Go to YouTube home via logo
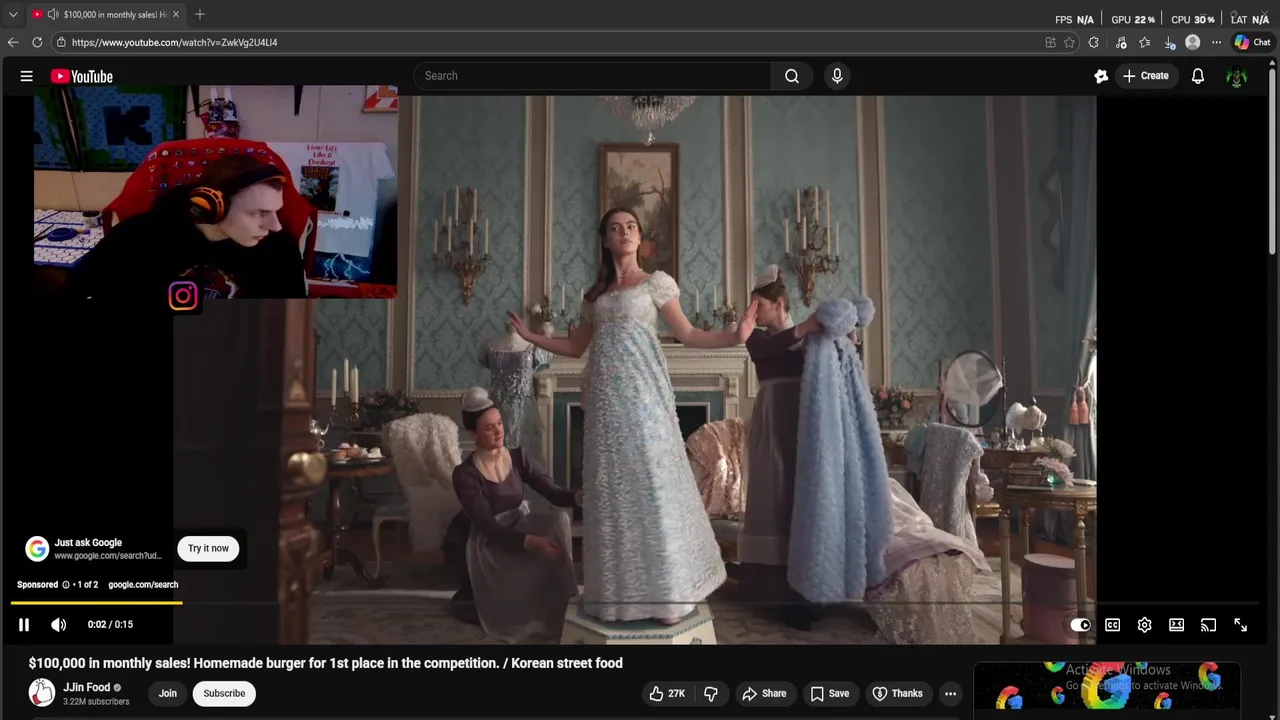This screenshot has height=720, width=1280. pyautogui.click(x=81, y=76)
